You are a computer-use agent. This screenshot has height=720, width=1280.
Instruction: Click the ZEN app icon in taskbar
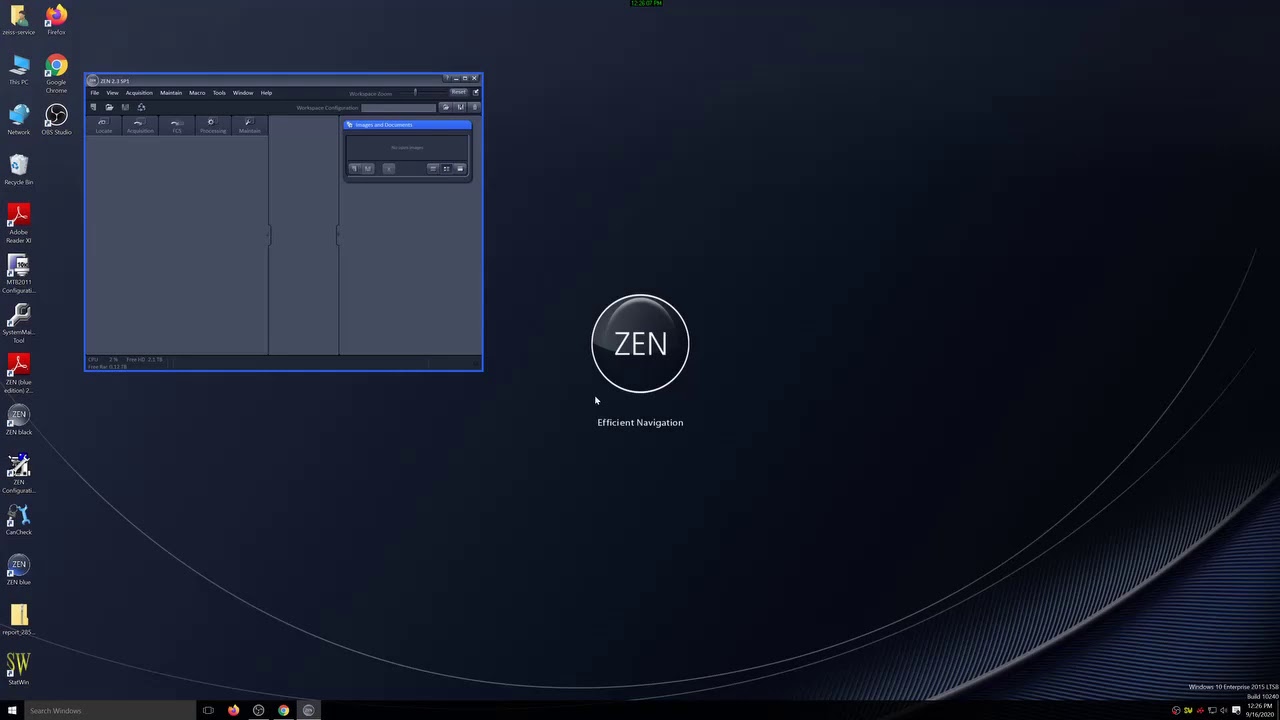pyautogui.click(x=309, y=710)
